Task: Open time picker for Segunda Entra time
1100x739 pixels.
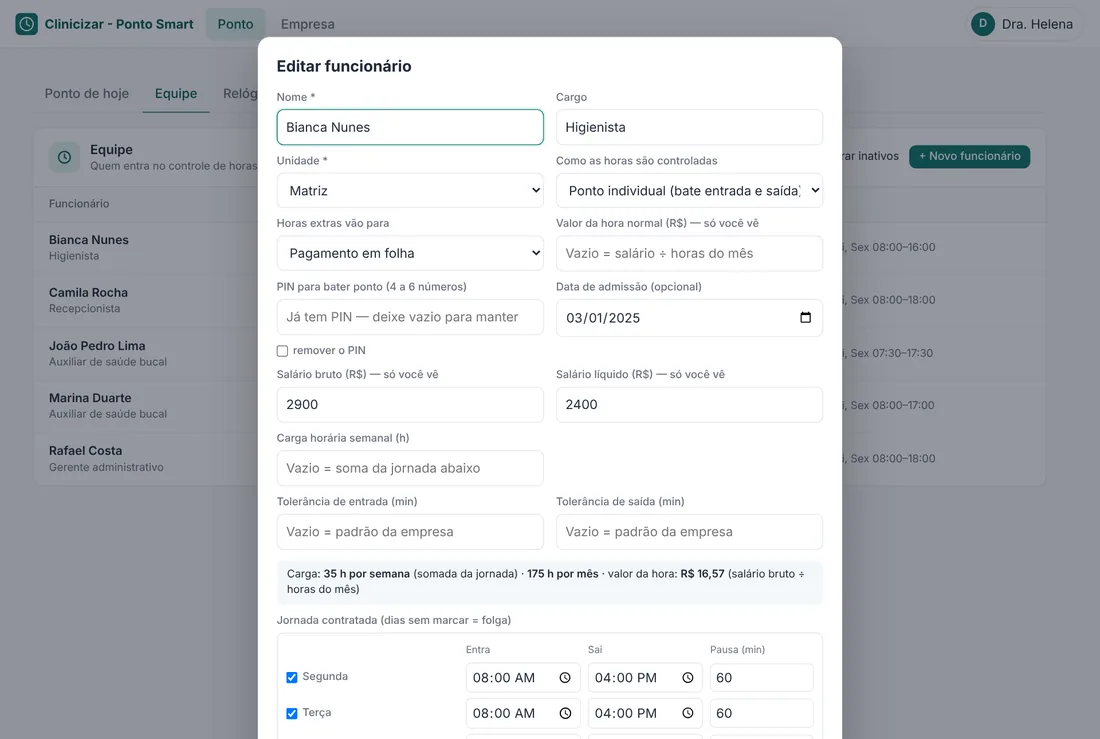Action: click(565, 678)
